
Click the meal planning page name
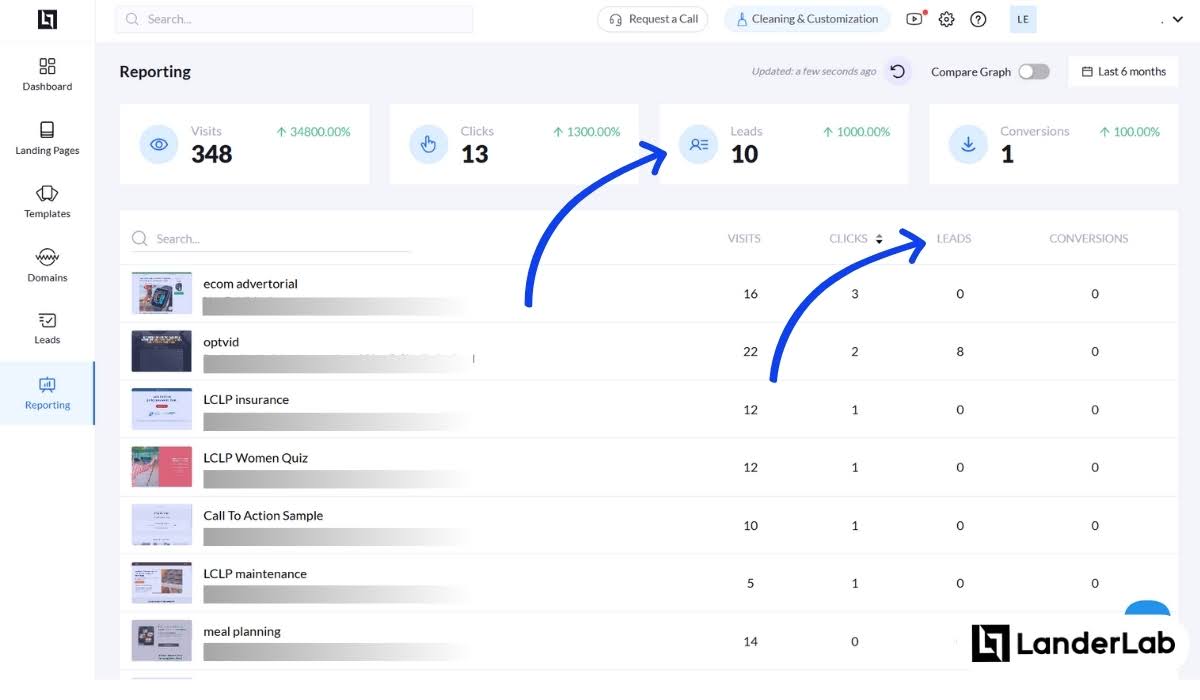(242, 632)
